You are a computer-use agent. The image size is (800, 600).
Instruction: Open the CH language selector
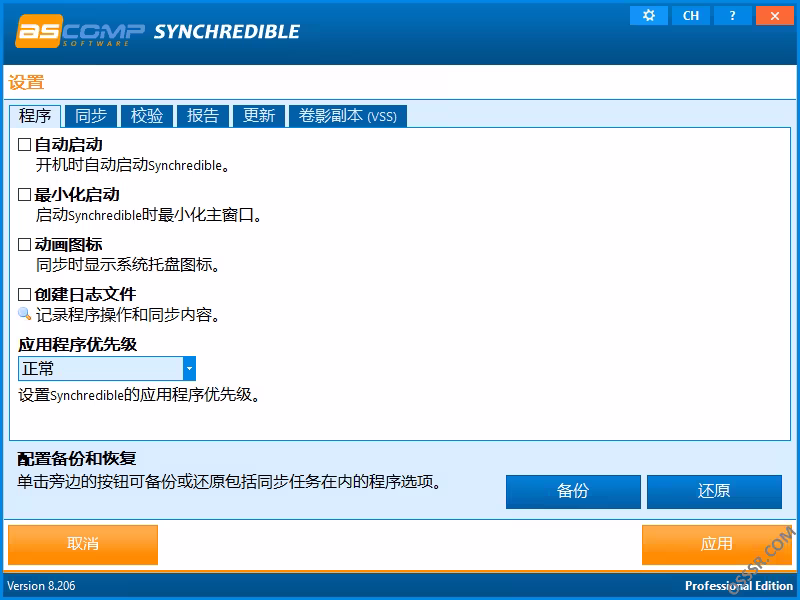[691, 16]
